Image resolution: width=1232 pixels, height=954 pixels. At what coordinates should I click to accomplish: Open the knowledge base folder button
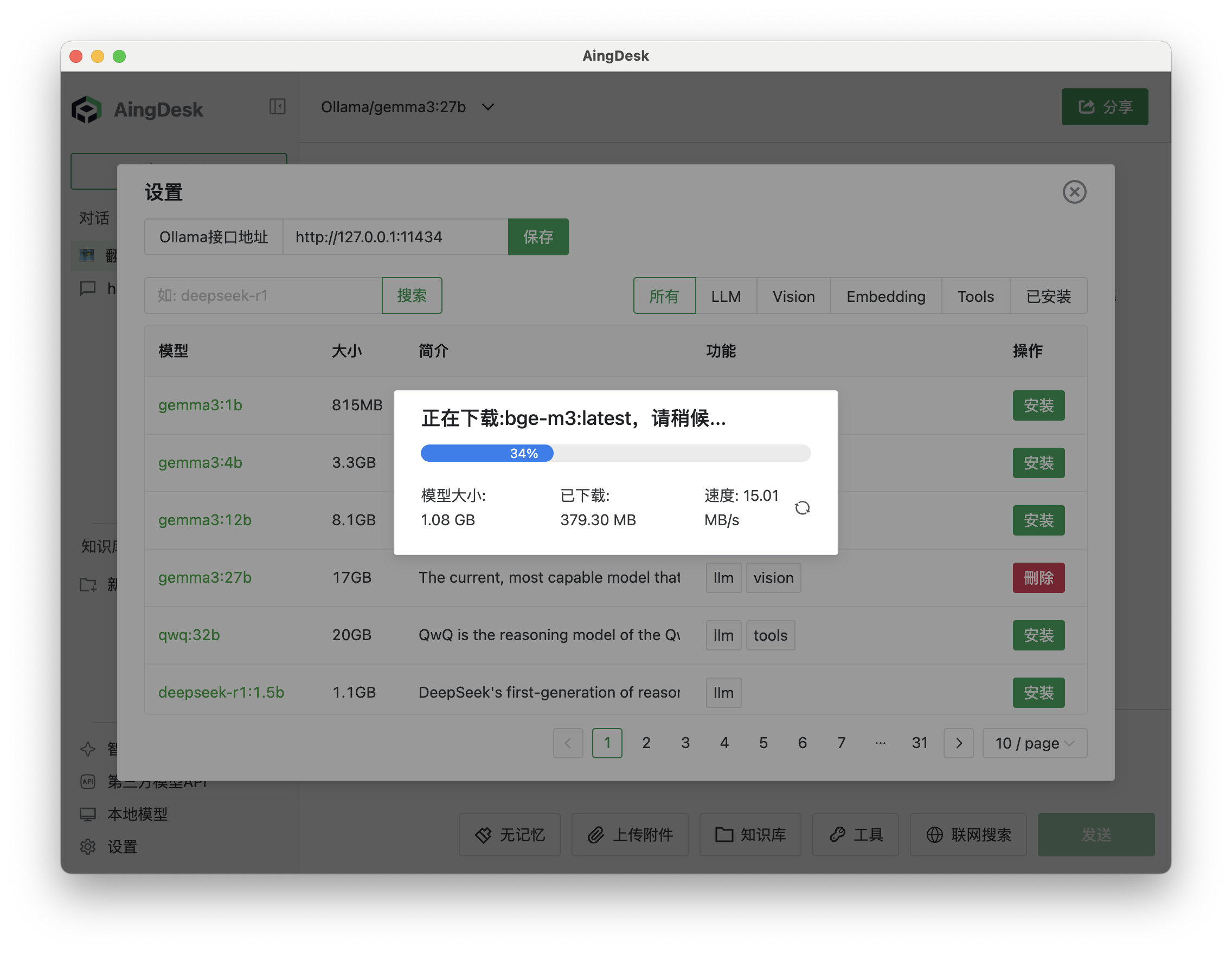coord(750,834)
